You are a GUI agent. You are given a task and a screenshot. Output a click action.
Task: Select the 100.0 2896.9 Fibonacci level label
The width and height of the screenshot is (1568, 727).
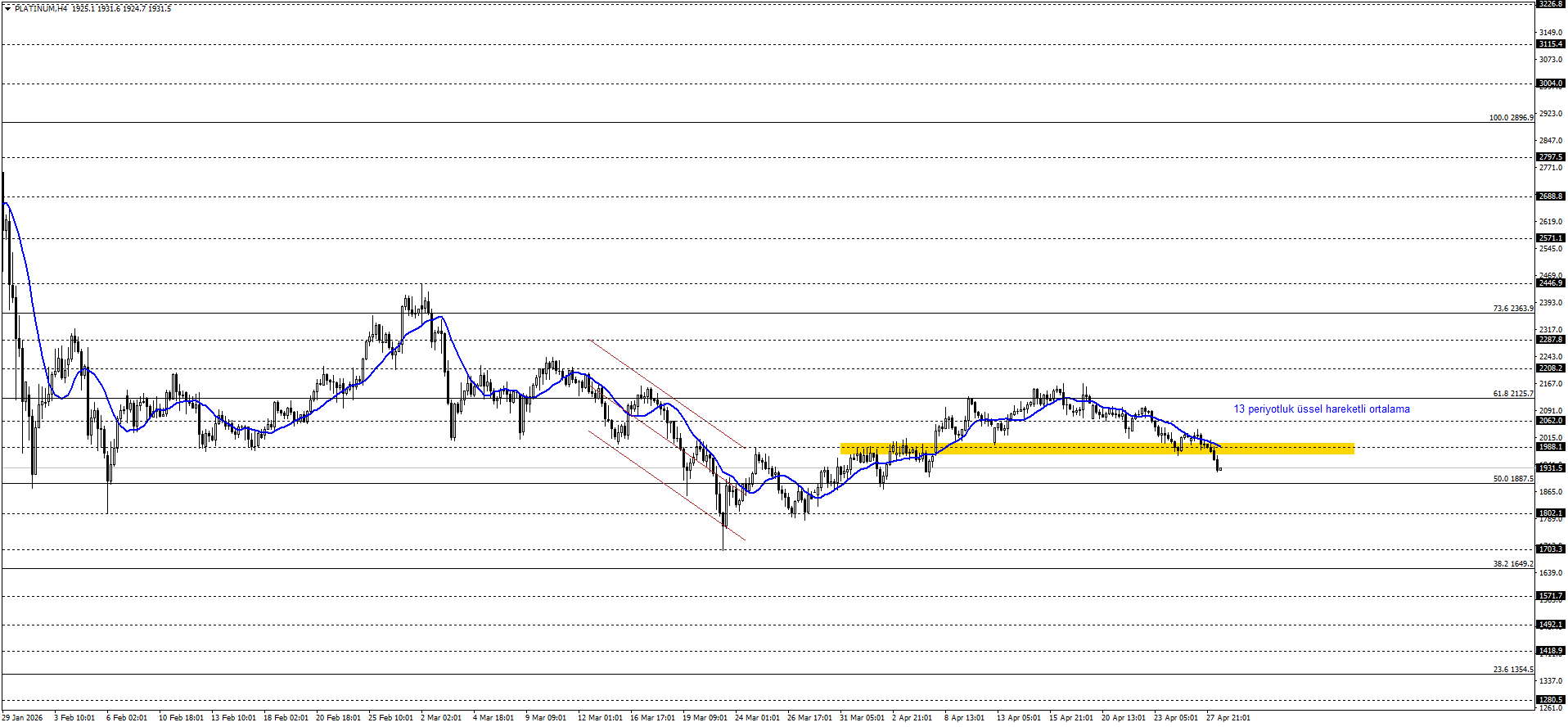tap(1511, 118)
